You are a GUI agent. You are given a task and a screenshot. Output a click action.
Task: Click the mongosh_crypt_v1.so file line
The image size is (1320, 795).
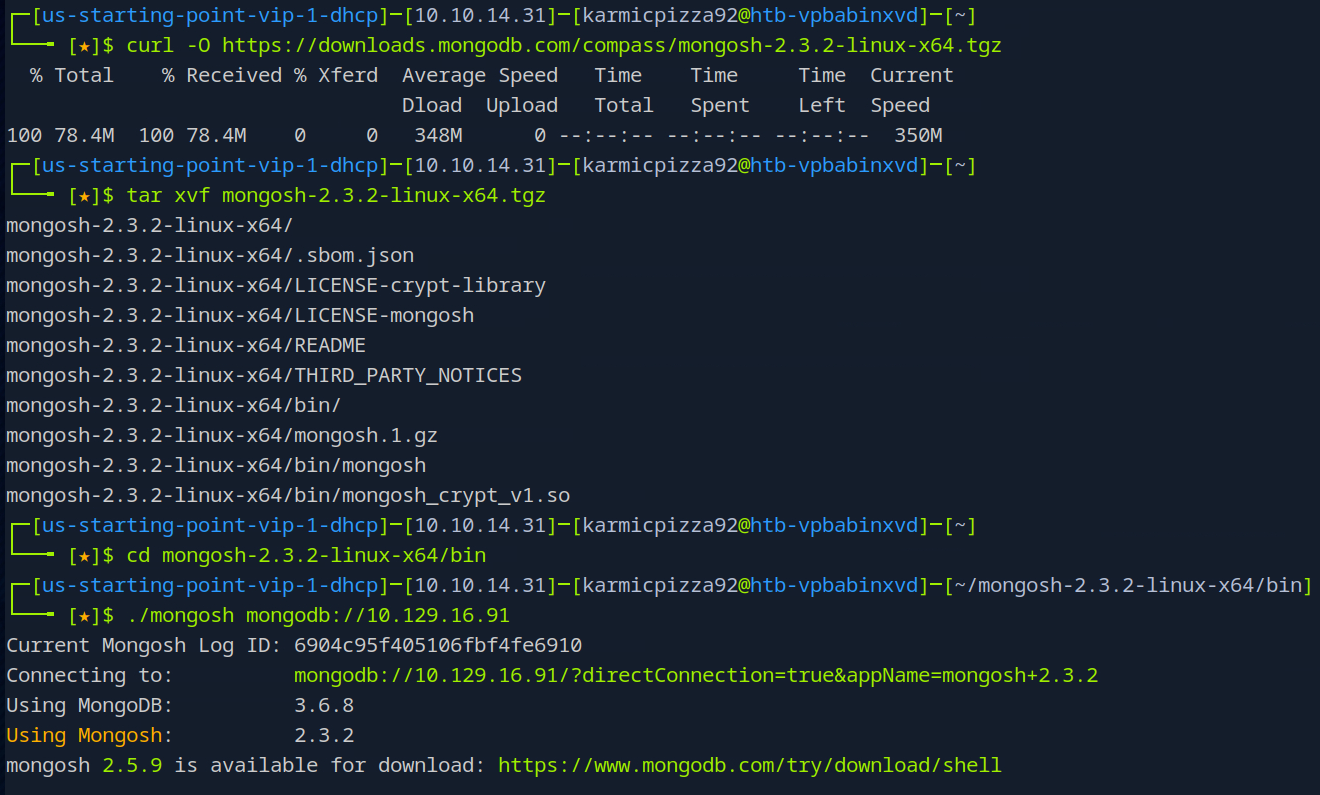pyautogui.click(x=288, y=496)
